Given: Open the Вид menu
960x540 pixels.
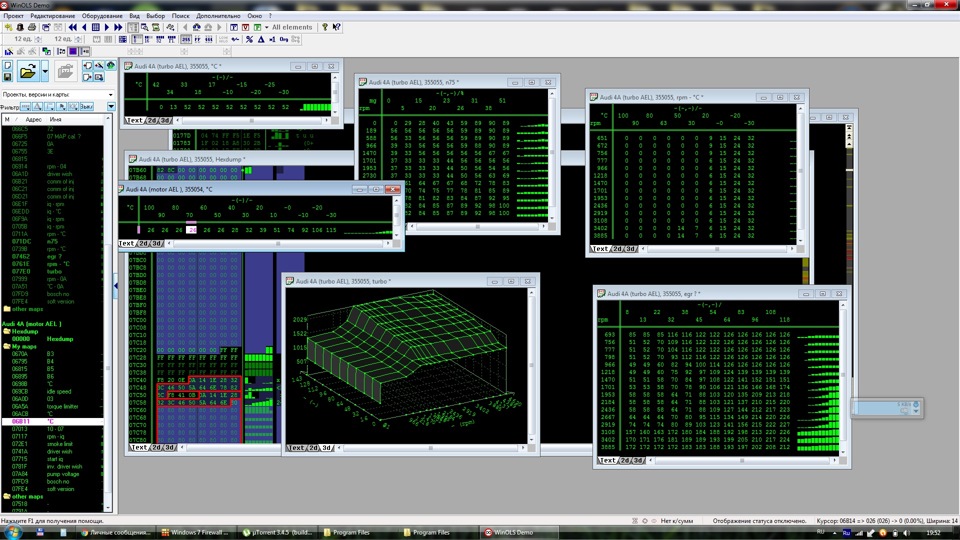Looking at the screenshot, I should coord(134,16).
